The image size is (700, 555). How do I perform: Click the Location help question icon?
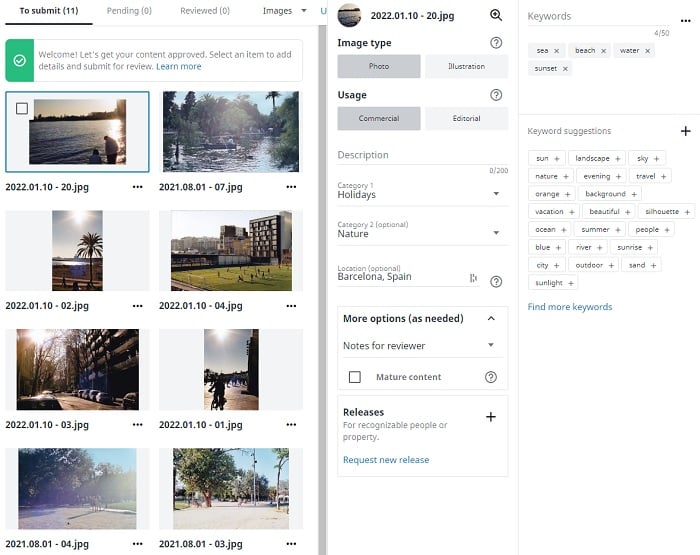coord(496,282)
